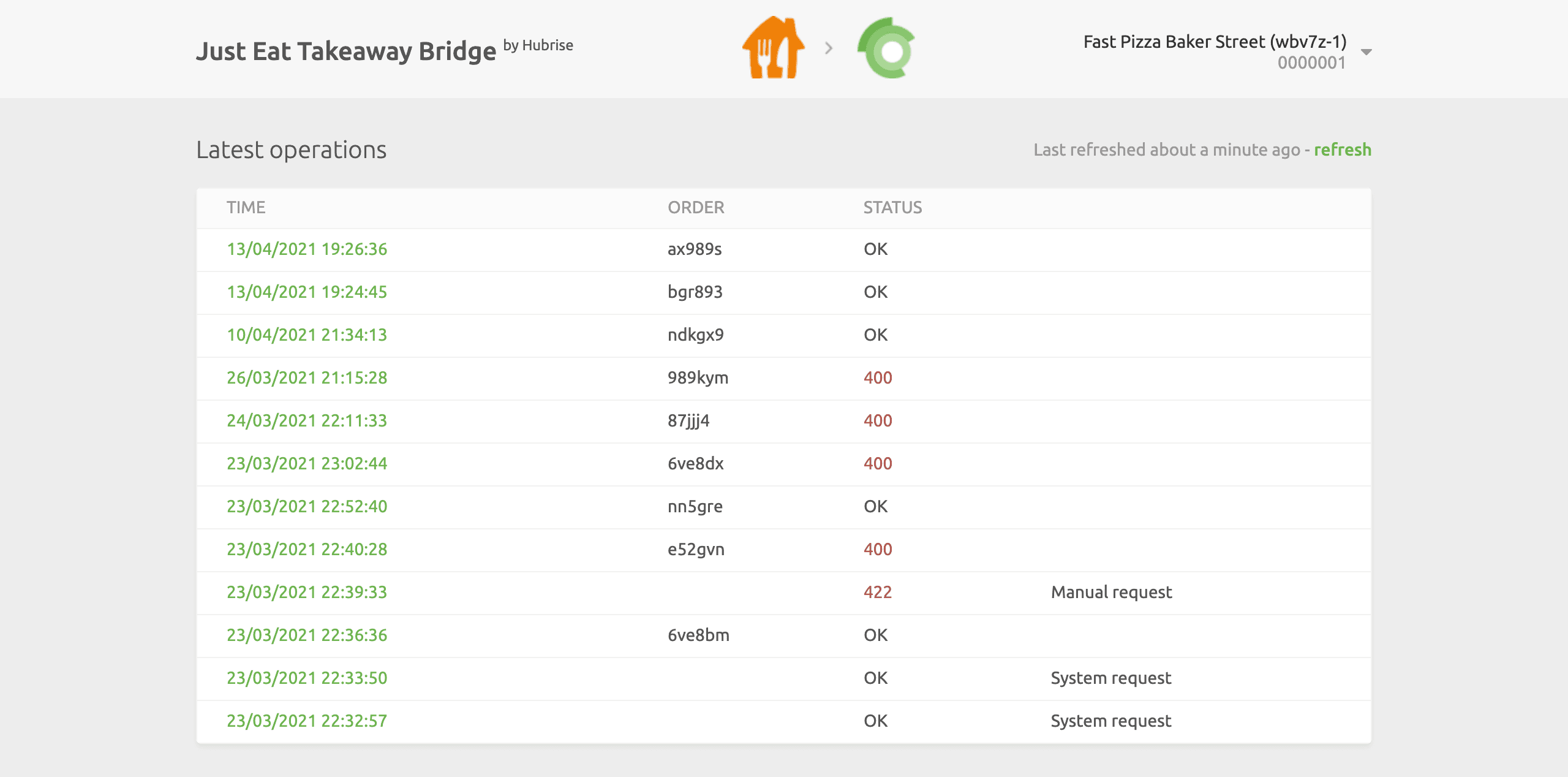The width and height of the screenshot is (1568, 777).
Task: Open operation 13/04/2021 19:26:36
Action: click(x=307, y=249)
